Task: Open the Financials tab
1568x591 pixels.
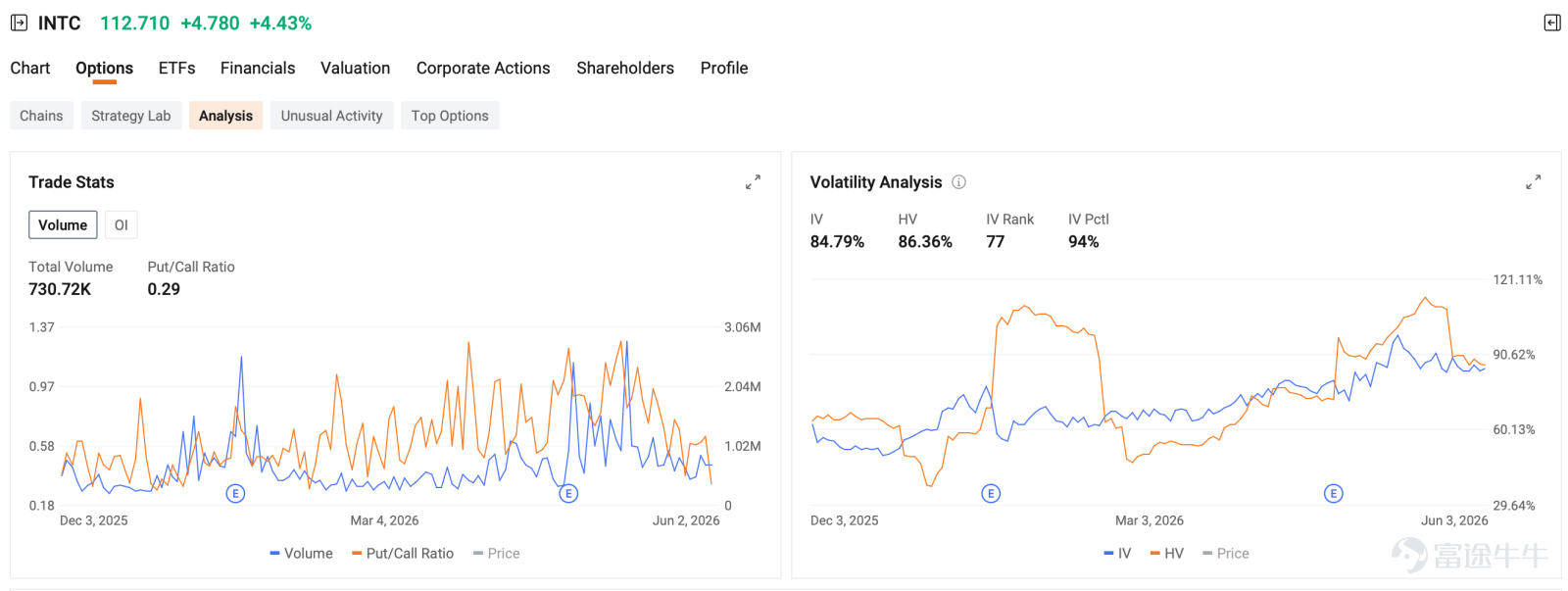Action: coord(258,68)
